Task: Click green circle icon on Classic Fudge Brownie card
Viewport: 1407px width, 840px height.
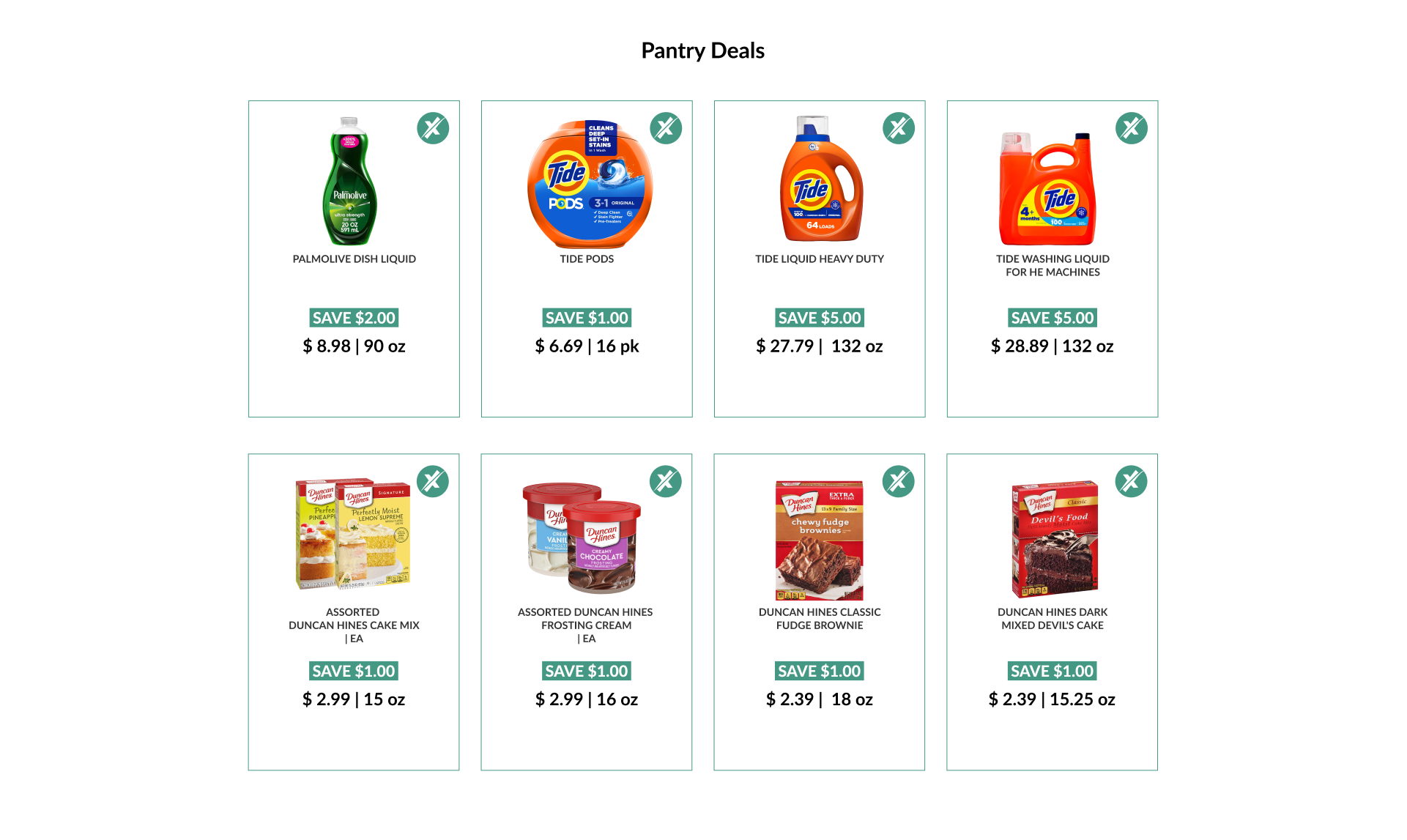Action: point(899,481)
